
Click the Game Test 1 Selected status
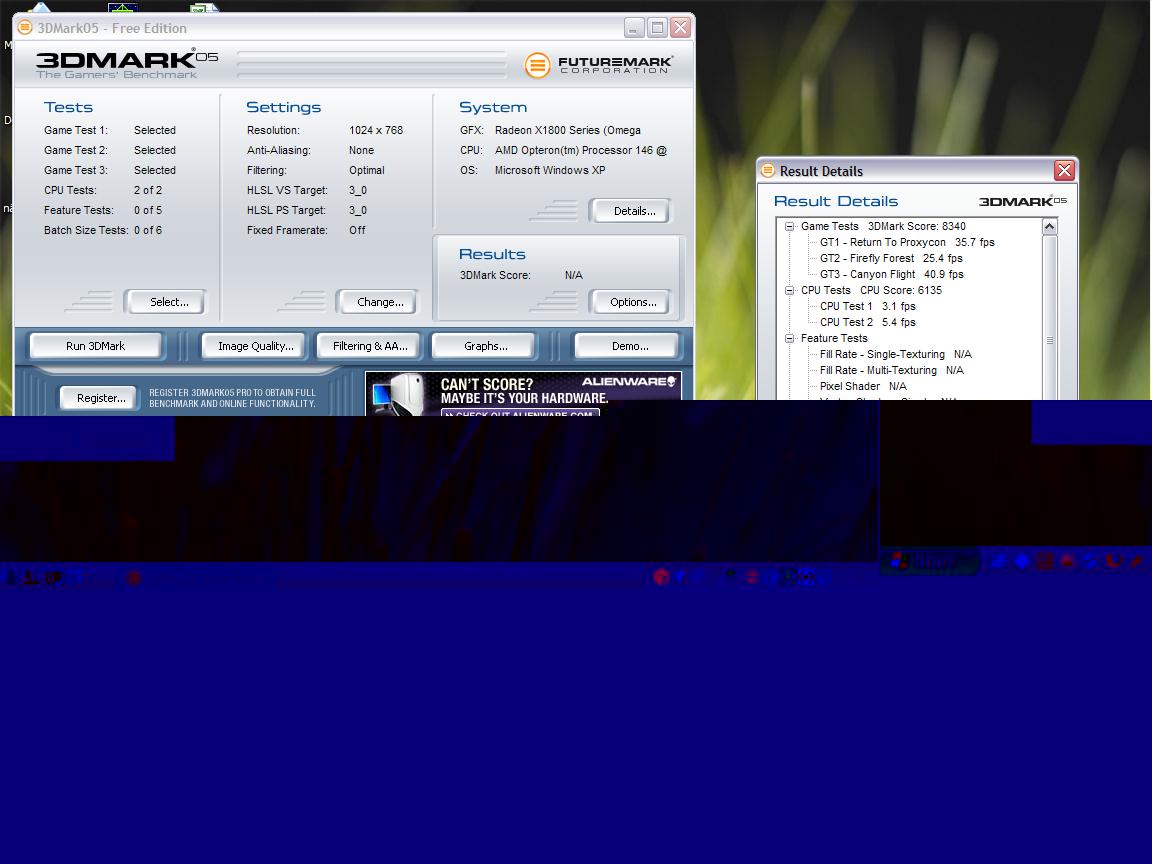click(154, 130)
